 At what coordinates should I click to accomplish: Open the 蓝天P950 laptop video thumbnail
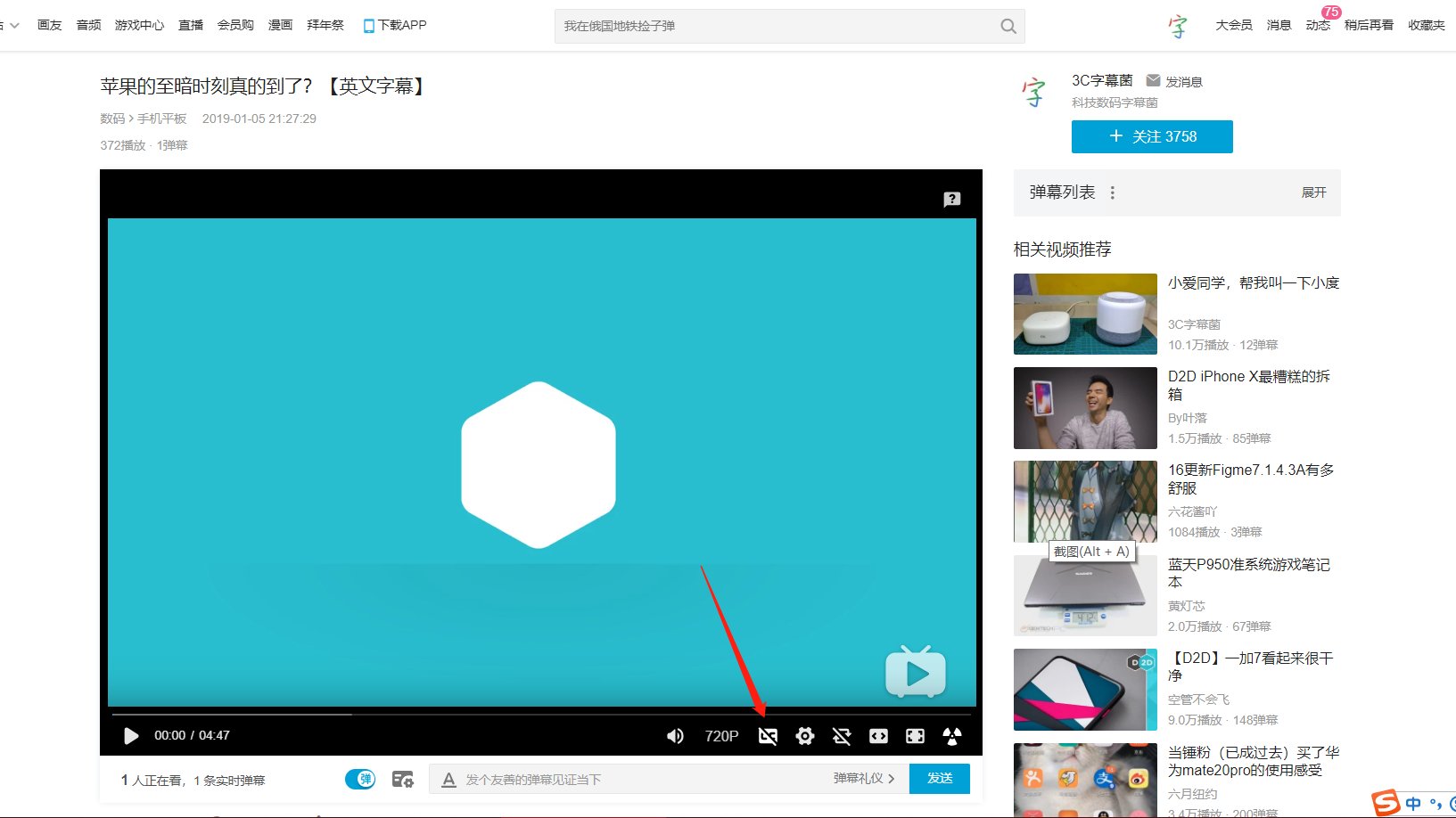[x=1085, y=595]
